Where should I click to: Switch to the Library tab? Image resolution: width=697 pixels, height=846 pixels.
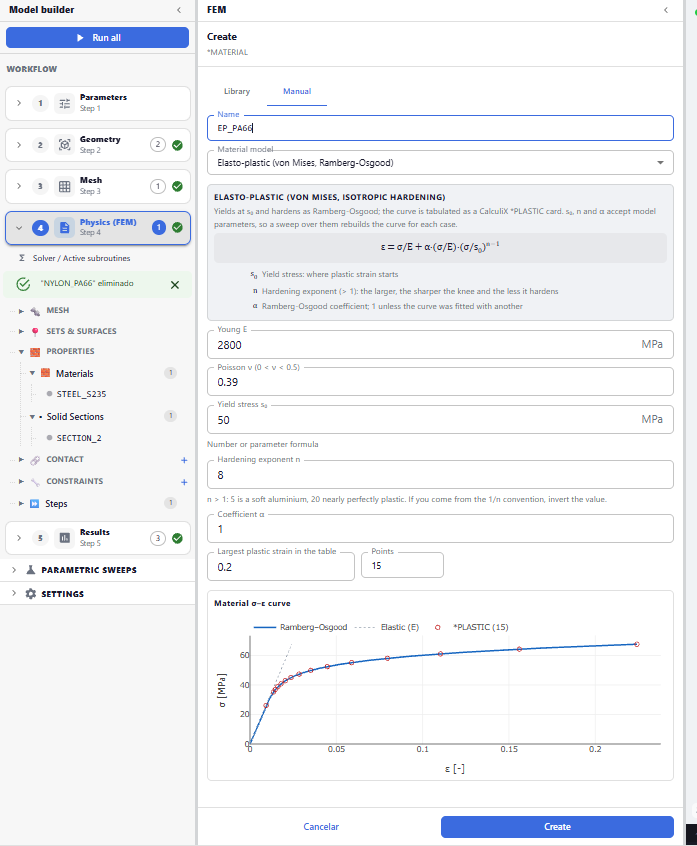[x=237, y=91]
